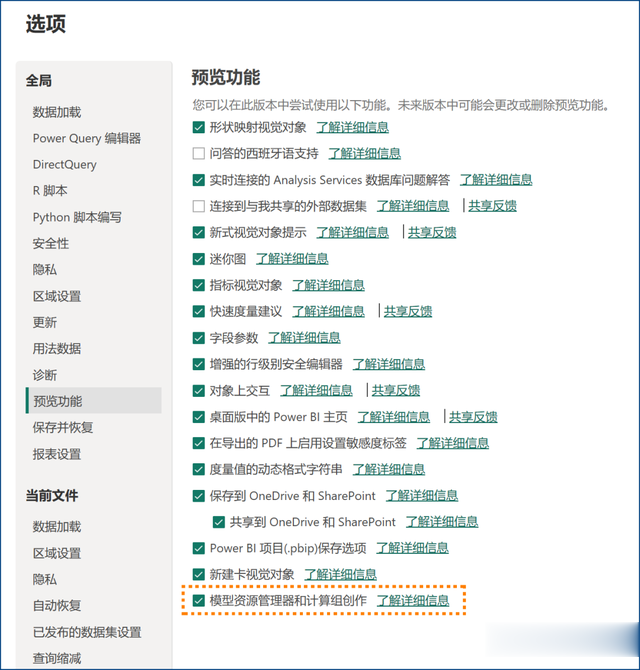Click 共享反馈 for 快速度量建议

click(408, 311)
